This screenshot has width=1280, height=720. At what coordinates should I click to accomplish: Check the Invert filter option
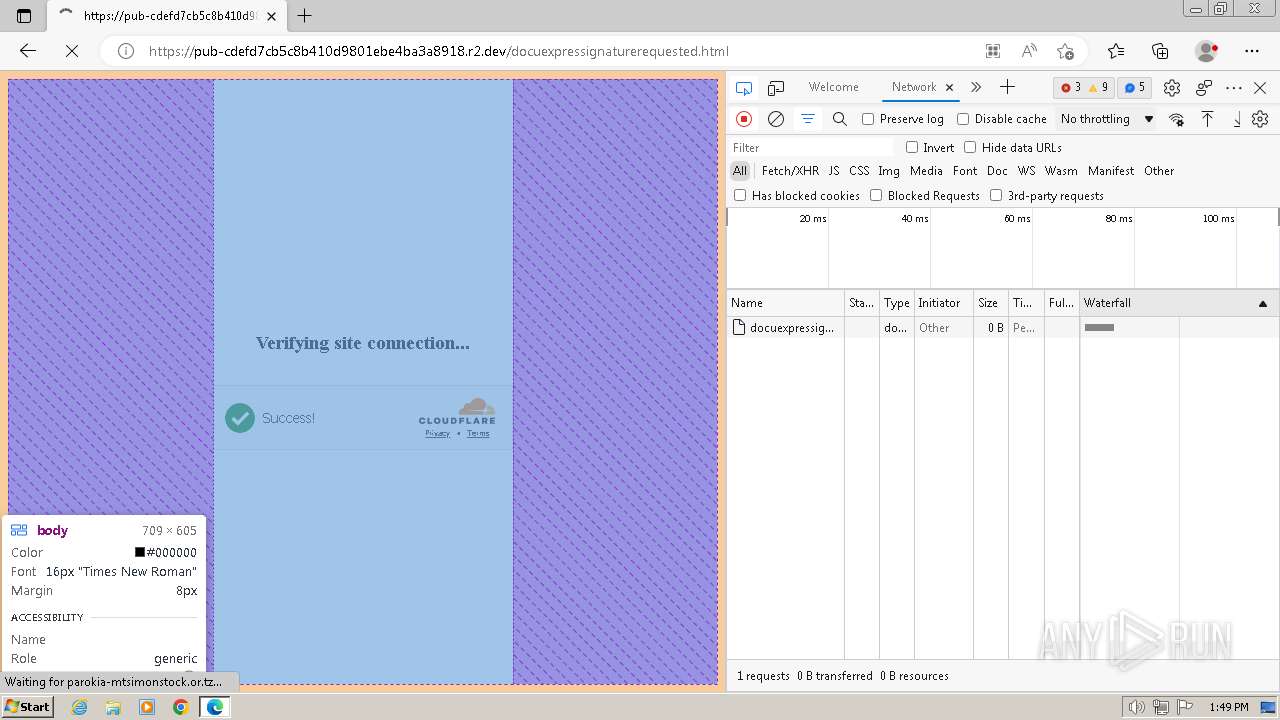coord(912,147)
